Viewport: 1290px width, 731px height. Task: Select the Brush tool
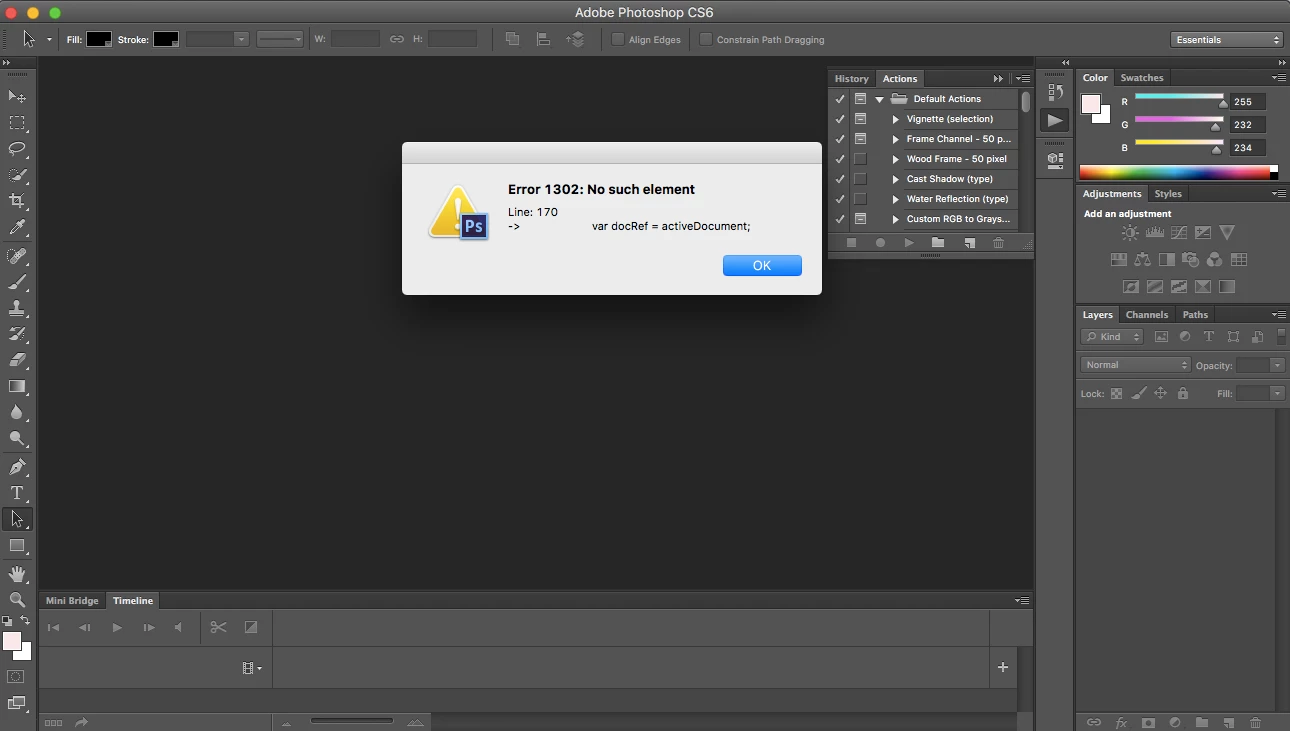(x=17, y=282)
